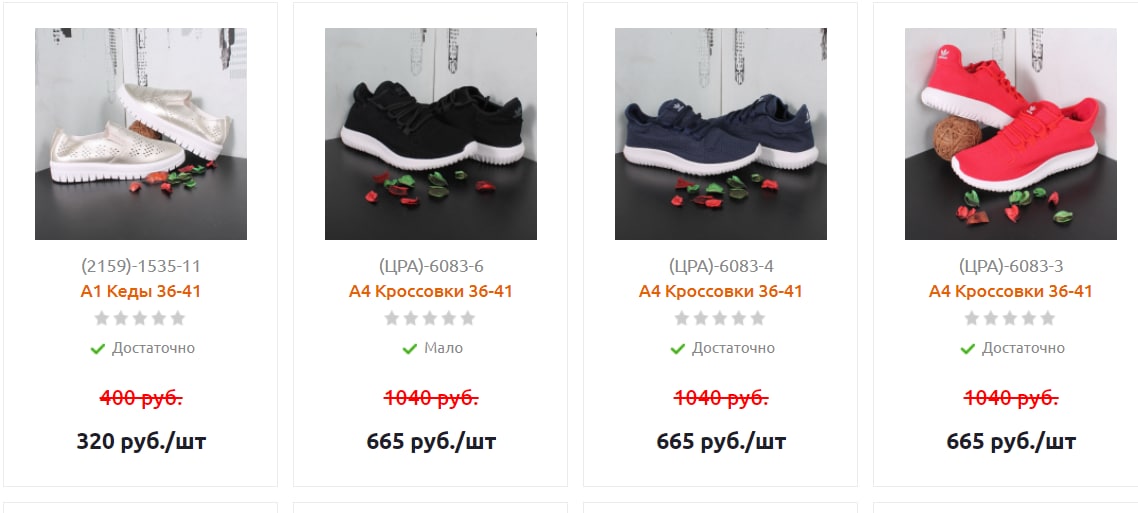
Task: Give the black sneakers a one-star rating
Action: coord(392,318)
